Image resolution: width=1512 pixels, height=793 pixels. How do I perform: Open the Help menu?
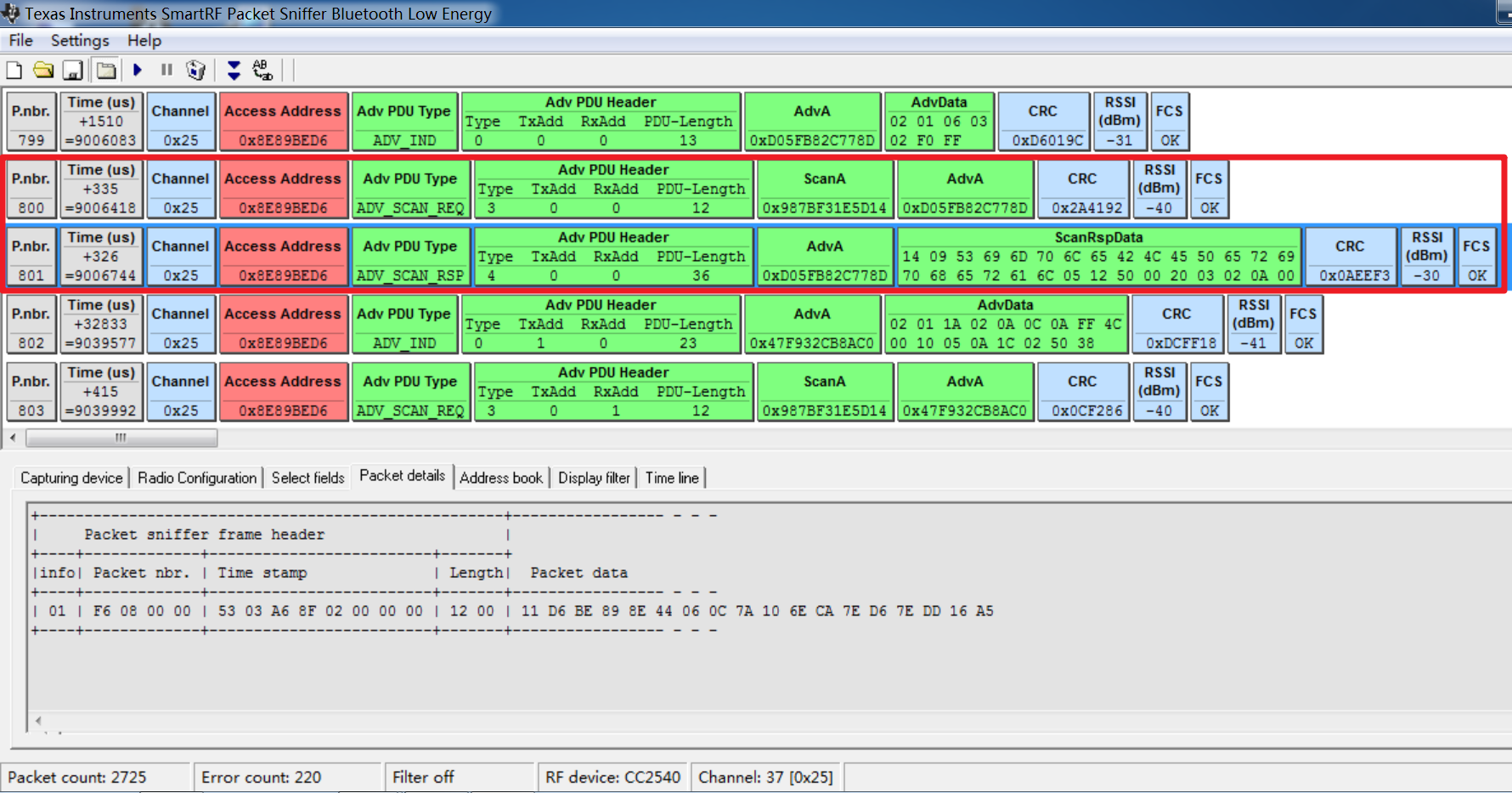tap(144, 40)
